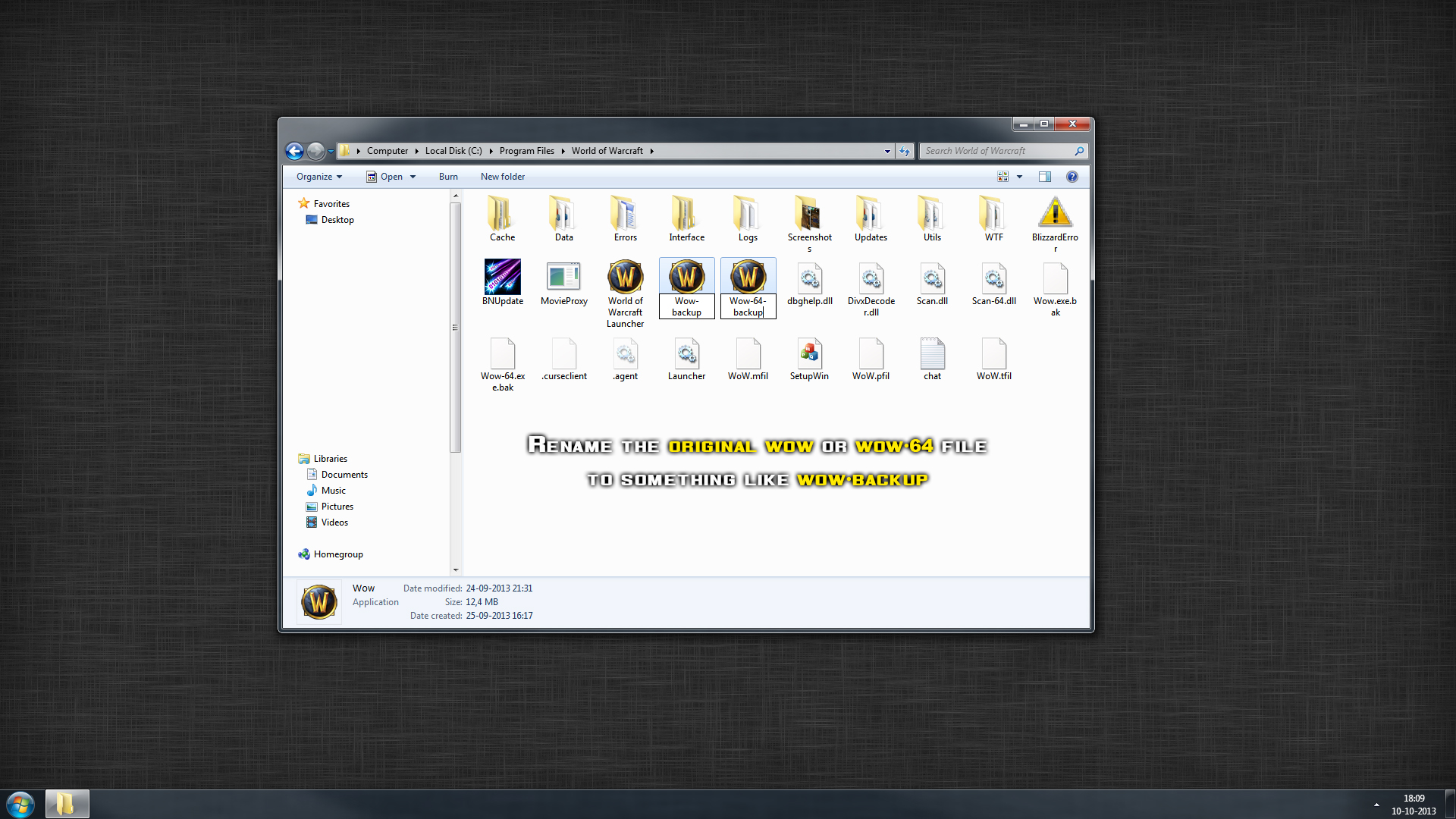Click the navigation pane scroll down arrow
Viewport: 1456px width, 819px height.
(456, 570)
